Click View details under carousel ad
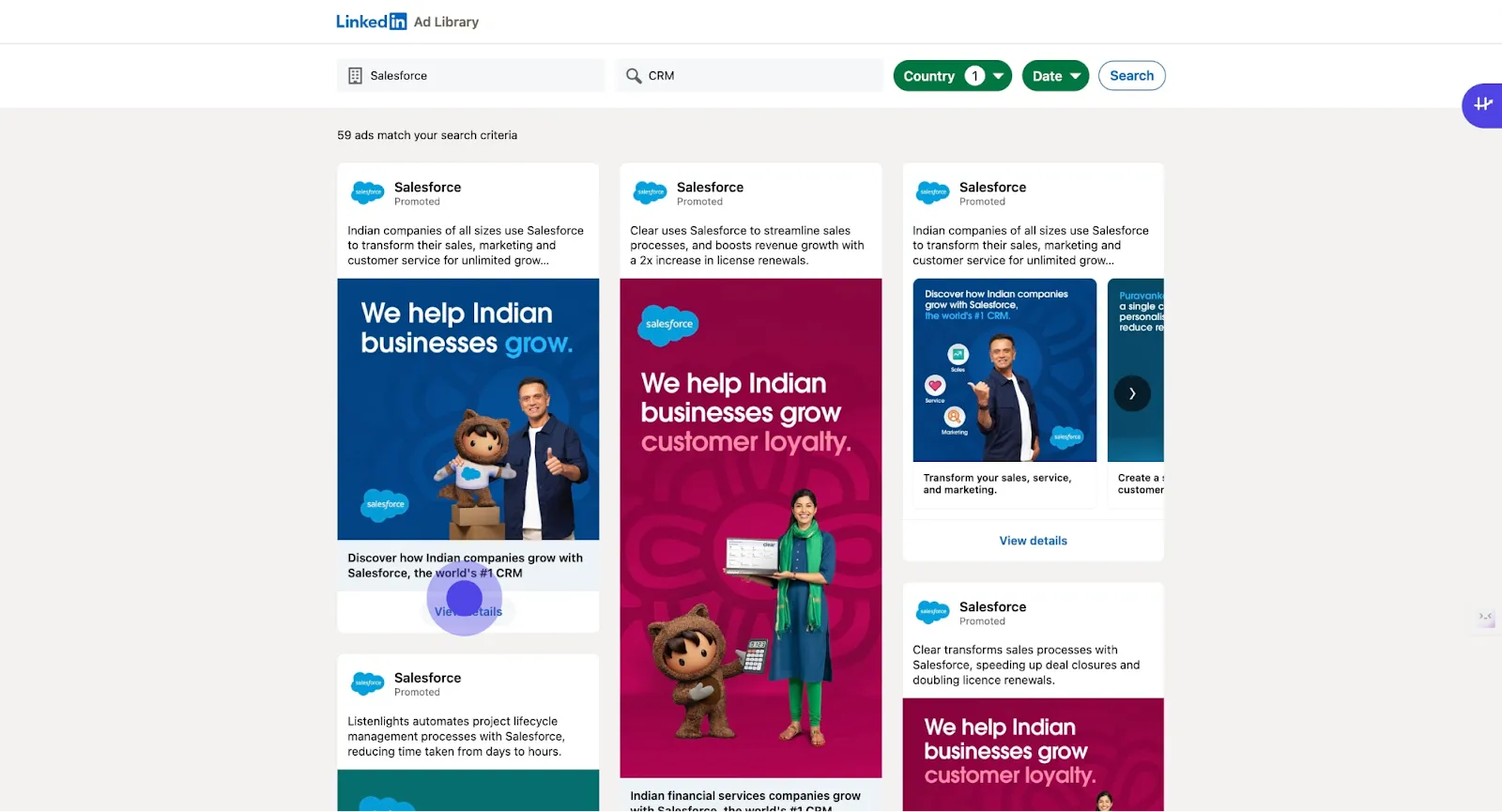The width and height of the screenshot is (1502, 812). click(1033, 541)
